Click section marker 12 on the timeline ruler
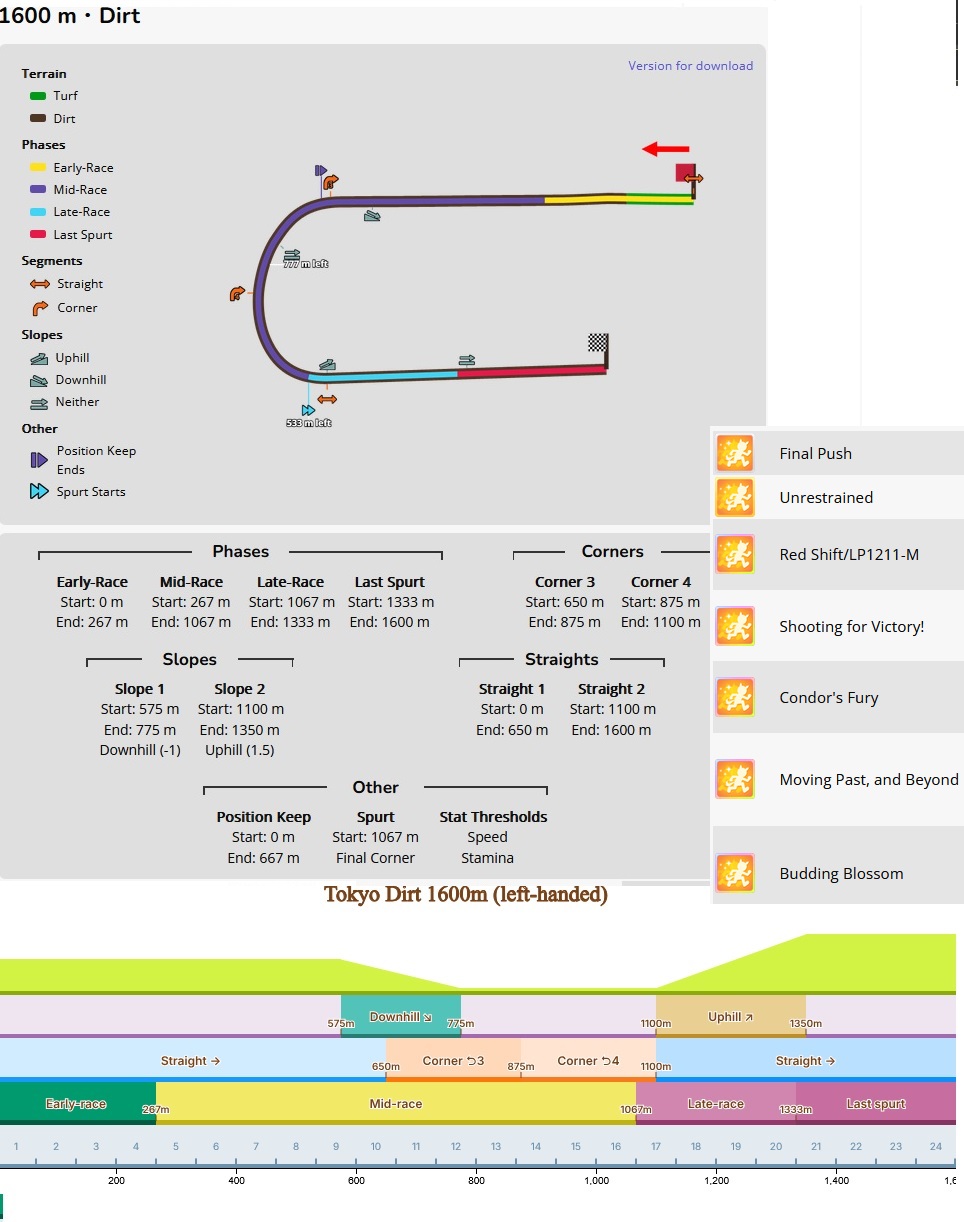The width and height of the screenshot is (964, 1222). pyautogui.click(x=456, y=1147)
